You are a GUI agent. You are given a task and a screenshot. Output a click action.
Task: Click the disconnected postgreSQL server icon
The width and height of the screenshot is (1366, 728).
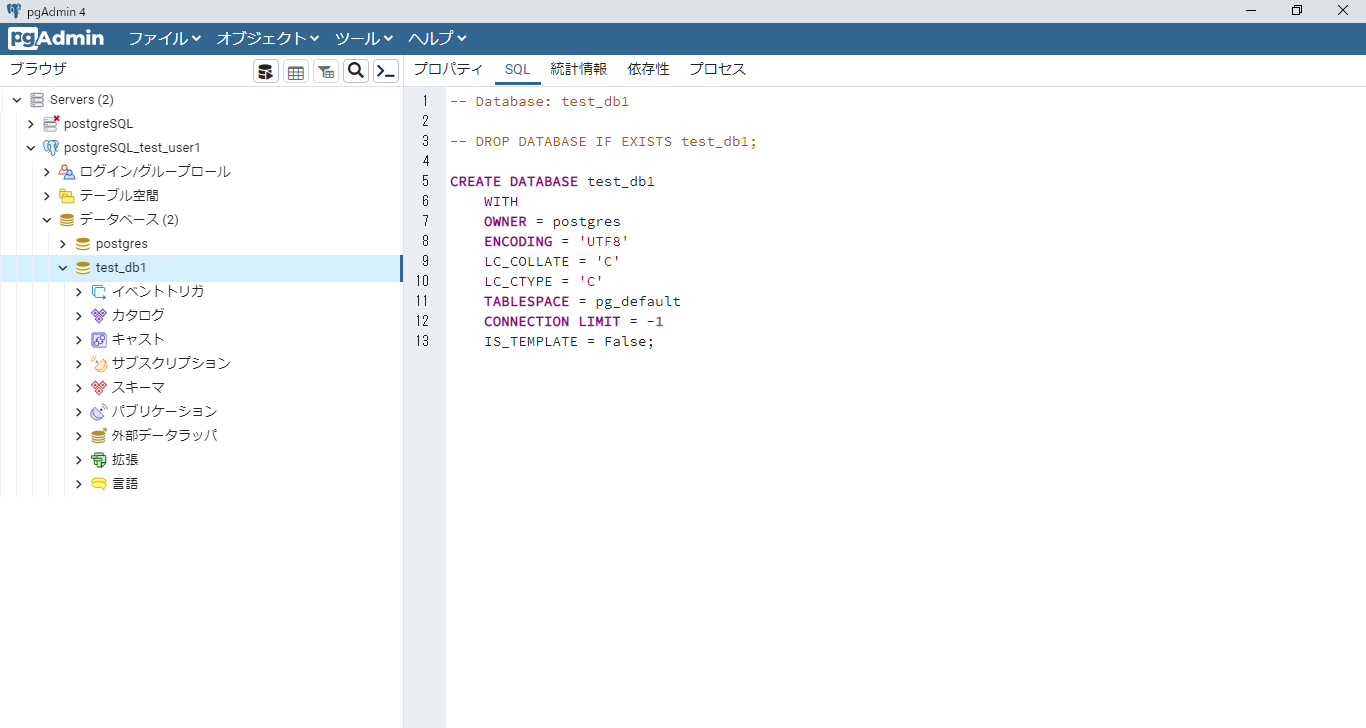tap(51, 124)
